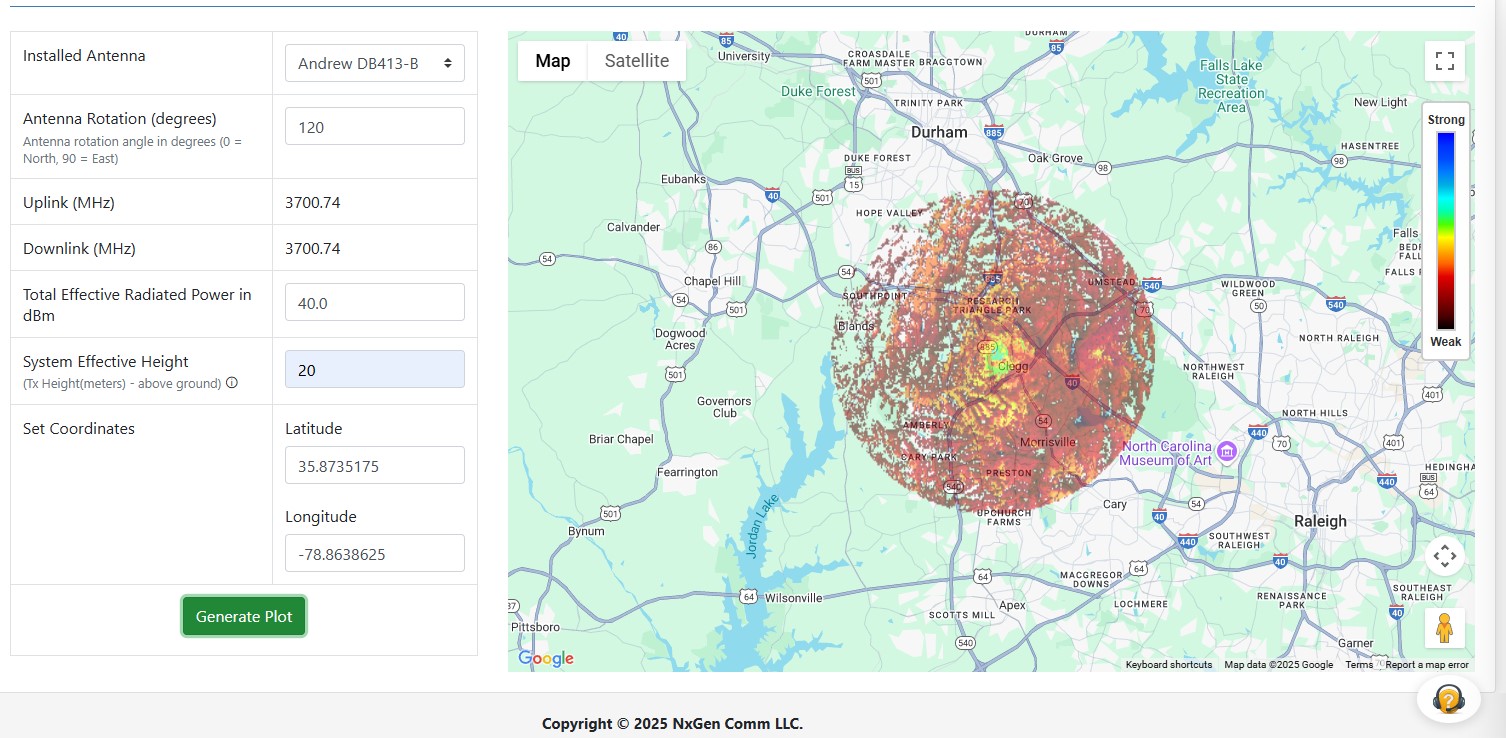Click the Morrisville label on map
Image resolution: width=1506 pixels, height=738 pixels.
[x=1048, y=442]
